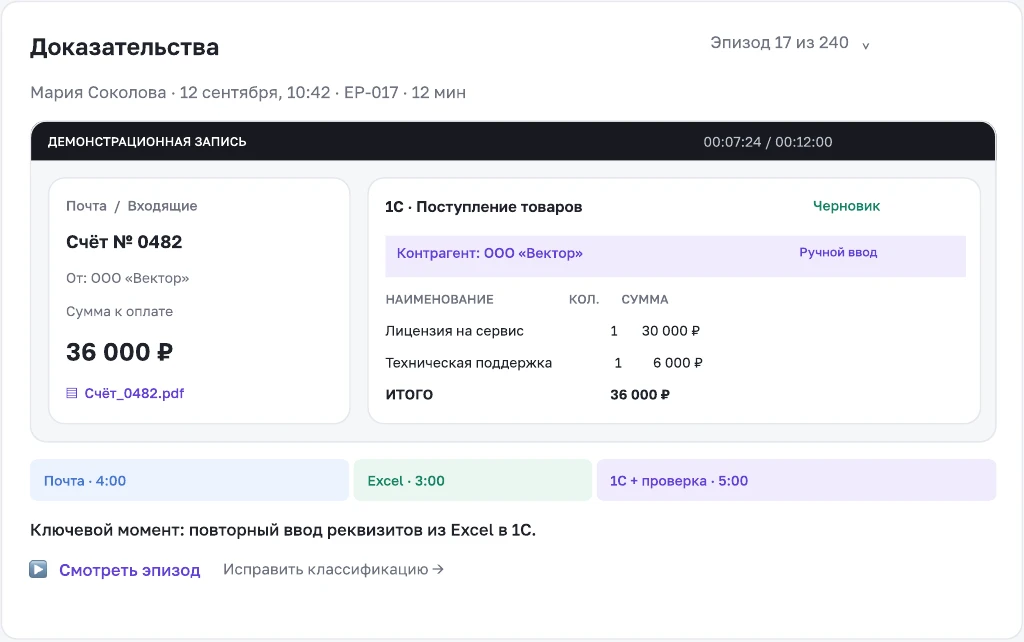Open the Эпизод 17 из 240 selector
Viewport: 1024px width, 642px height.
790,43
